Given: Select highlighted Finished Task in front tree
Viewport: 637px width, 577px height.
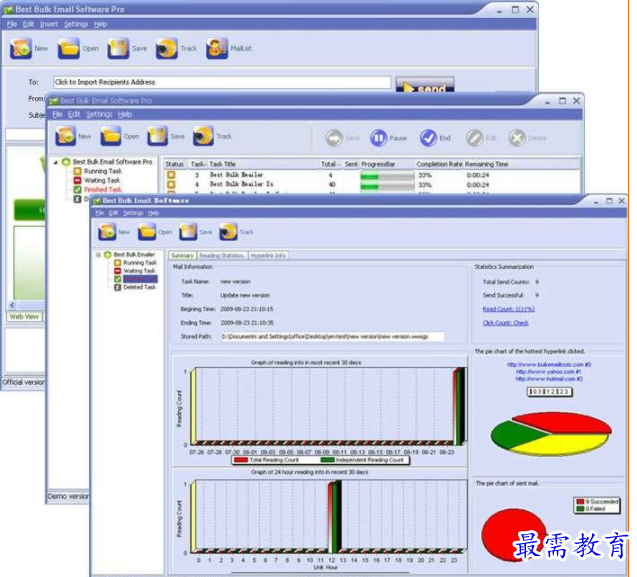Looking at the screenshot, I should 140,279.
